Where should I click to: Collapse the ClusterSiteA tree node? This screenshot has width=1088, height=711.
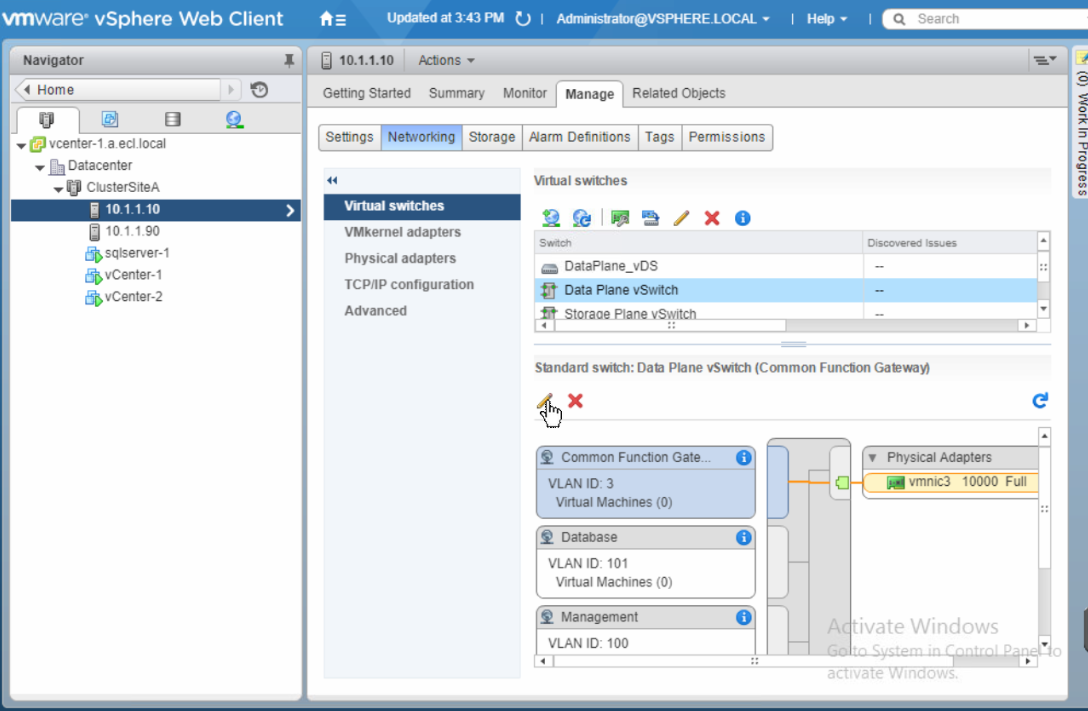click(x=59, y=189)
